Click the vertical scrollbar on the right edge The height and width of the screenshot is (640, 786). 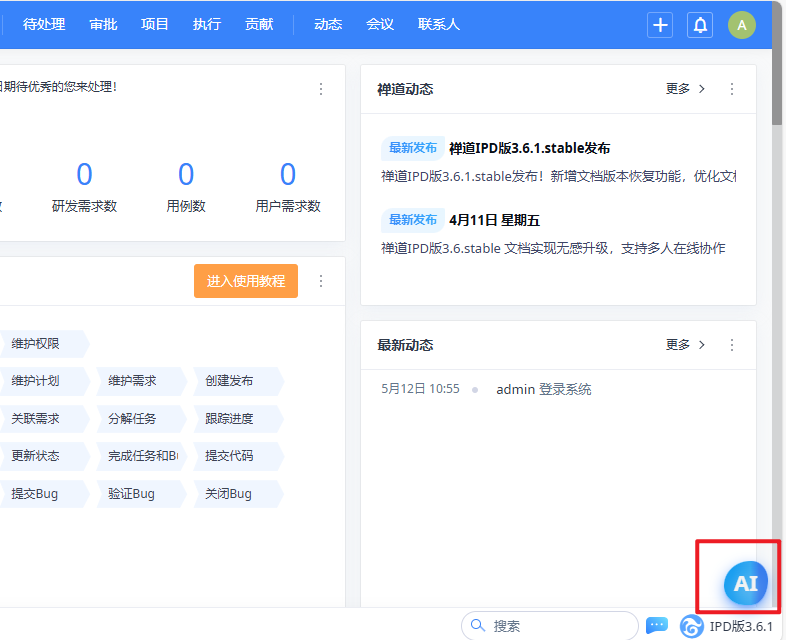(777, 300)
